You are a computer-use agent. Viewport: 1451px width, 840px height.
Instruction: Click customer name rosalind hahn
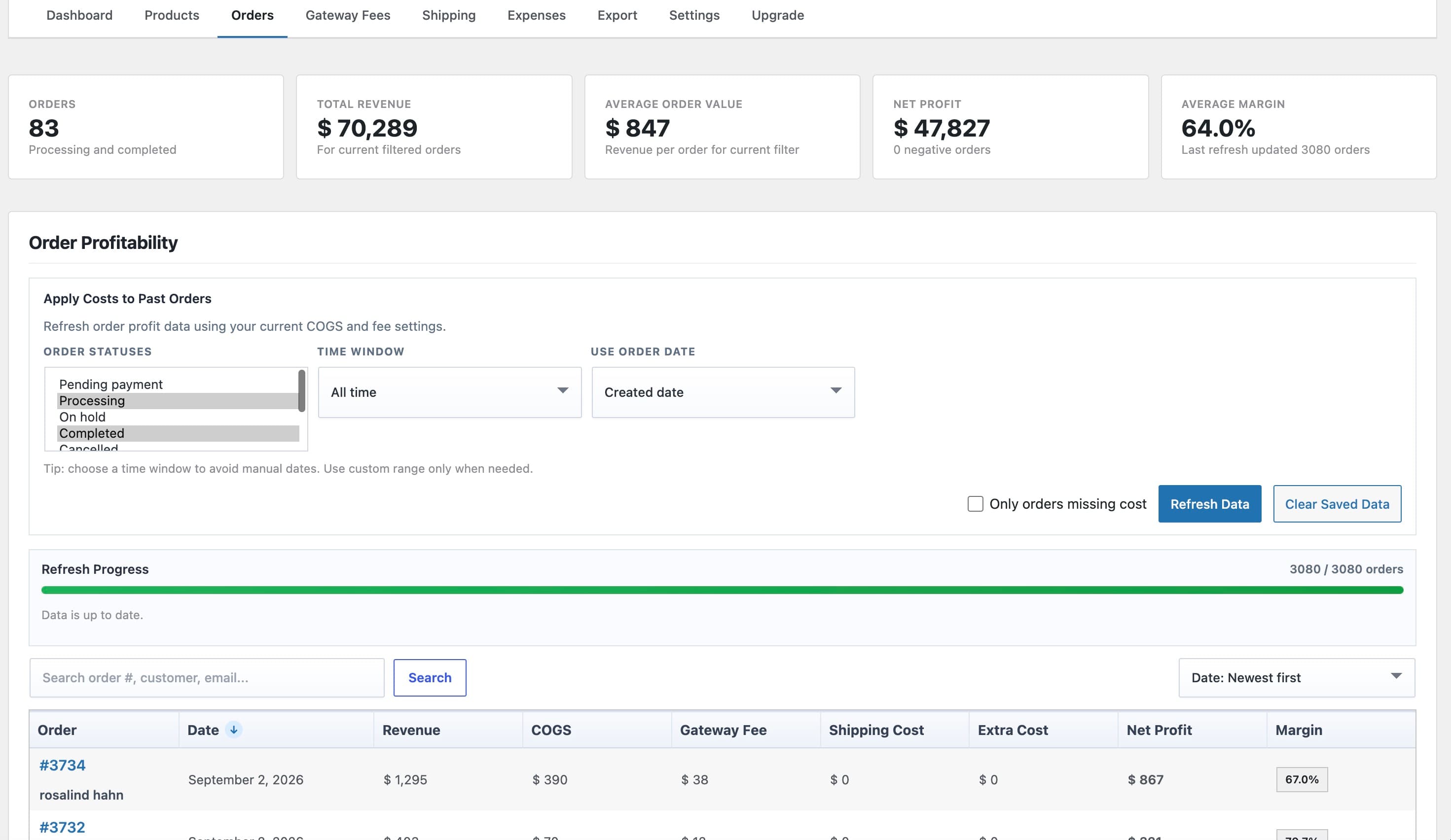tap(81, 795)
